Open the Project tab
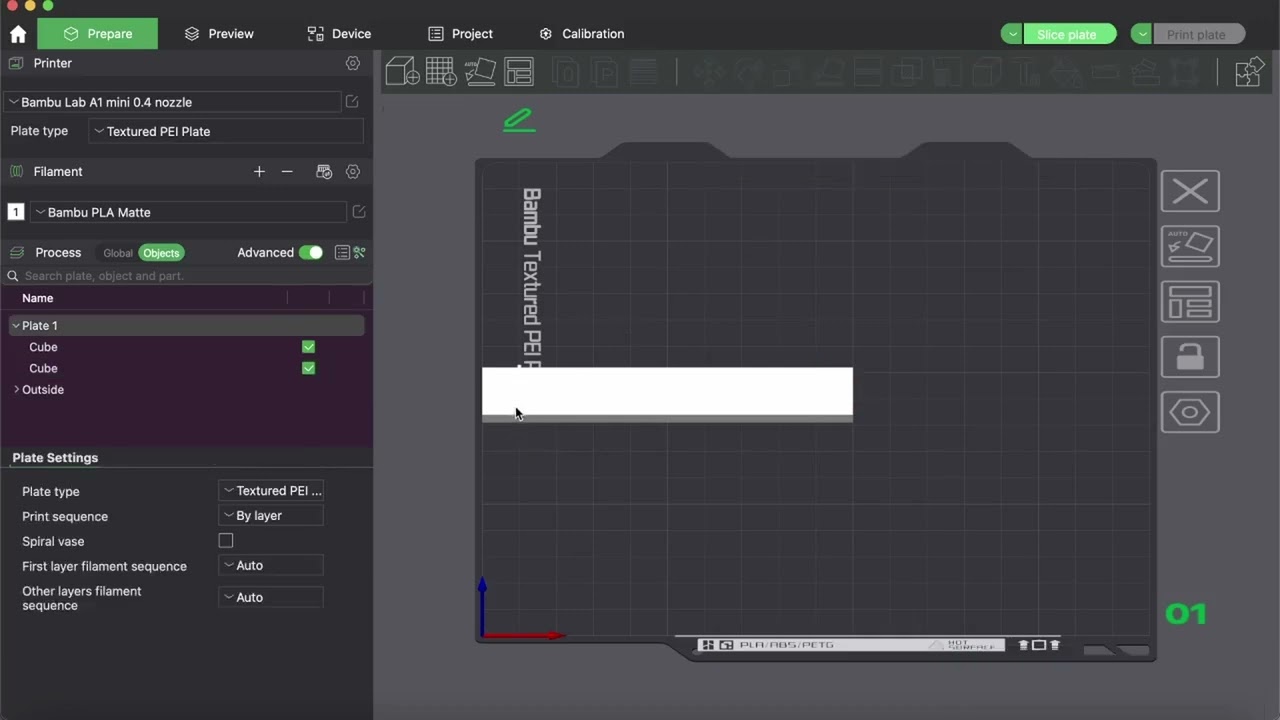The width and height of the screenshot is (1280, 720). (x=460, y=34)
